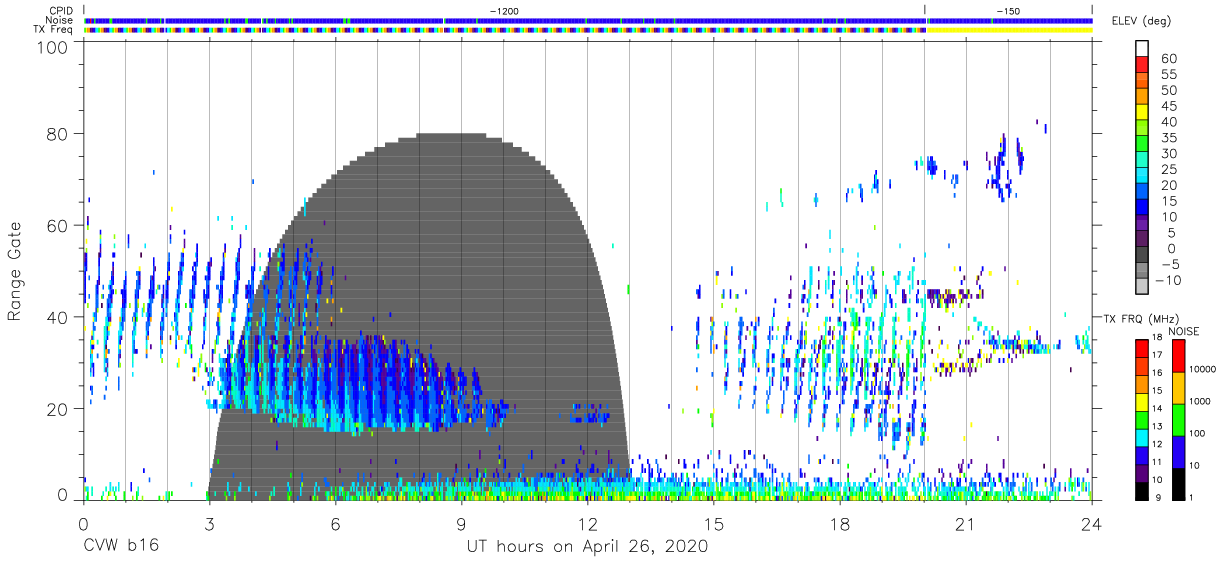Select the green 30–35 degree ELEV swatch
The width and height of the screenshot is (1228, 567).
click(1144, 143)
